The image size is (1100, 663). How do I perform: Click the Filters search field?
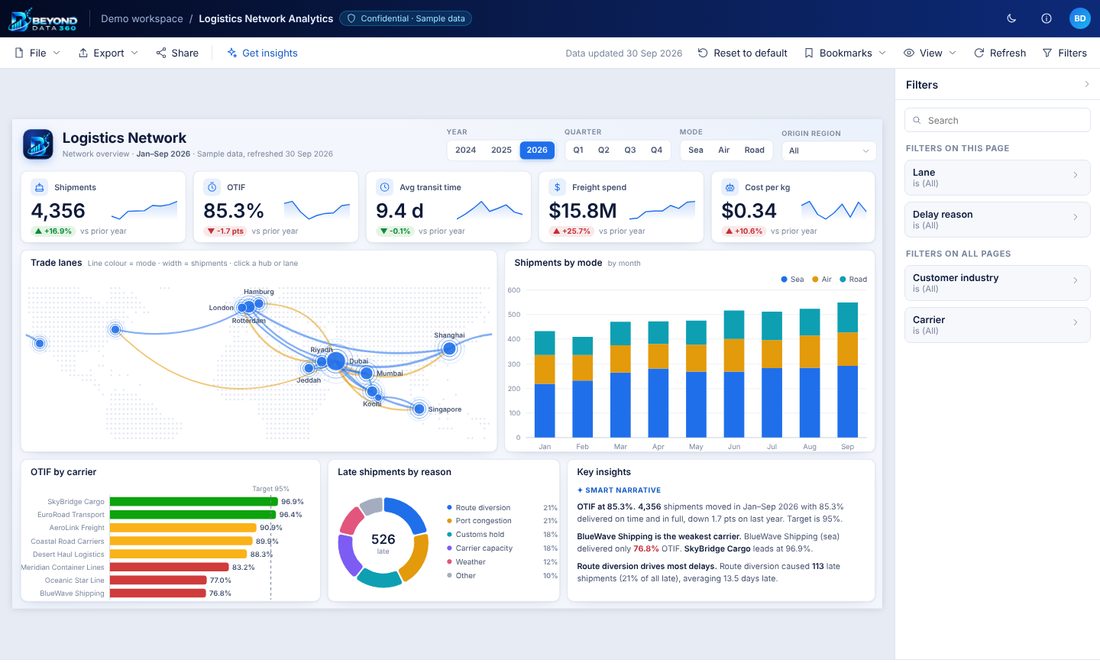[997, 121]
